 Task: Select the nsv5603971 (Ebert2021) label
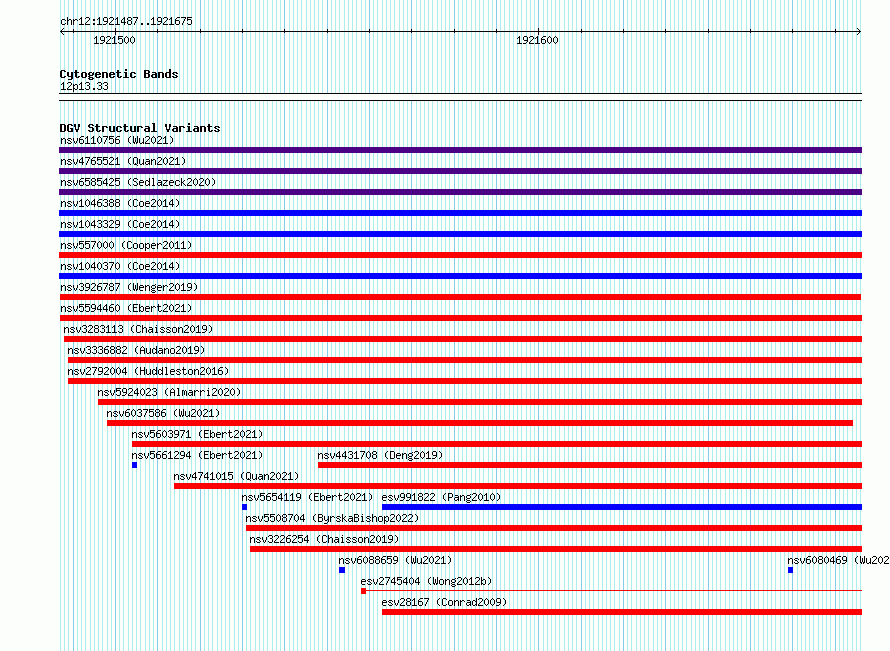pos(197,434)
